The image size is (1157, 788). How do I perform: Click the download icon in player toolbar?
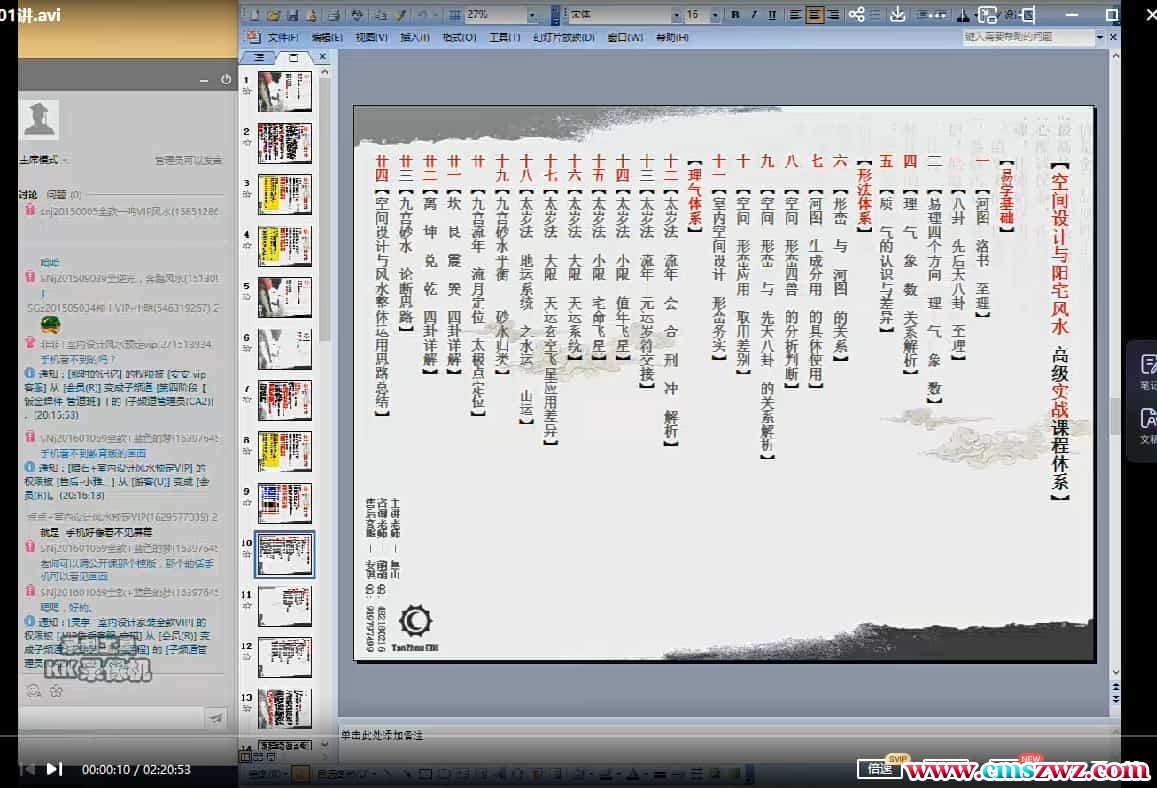point(897,14)
